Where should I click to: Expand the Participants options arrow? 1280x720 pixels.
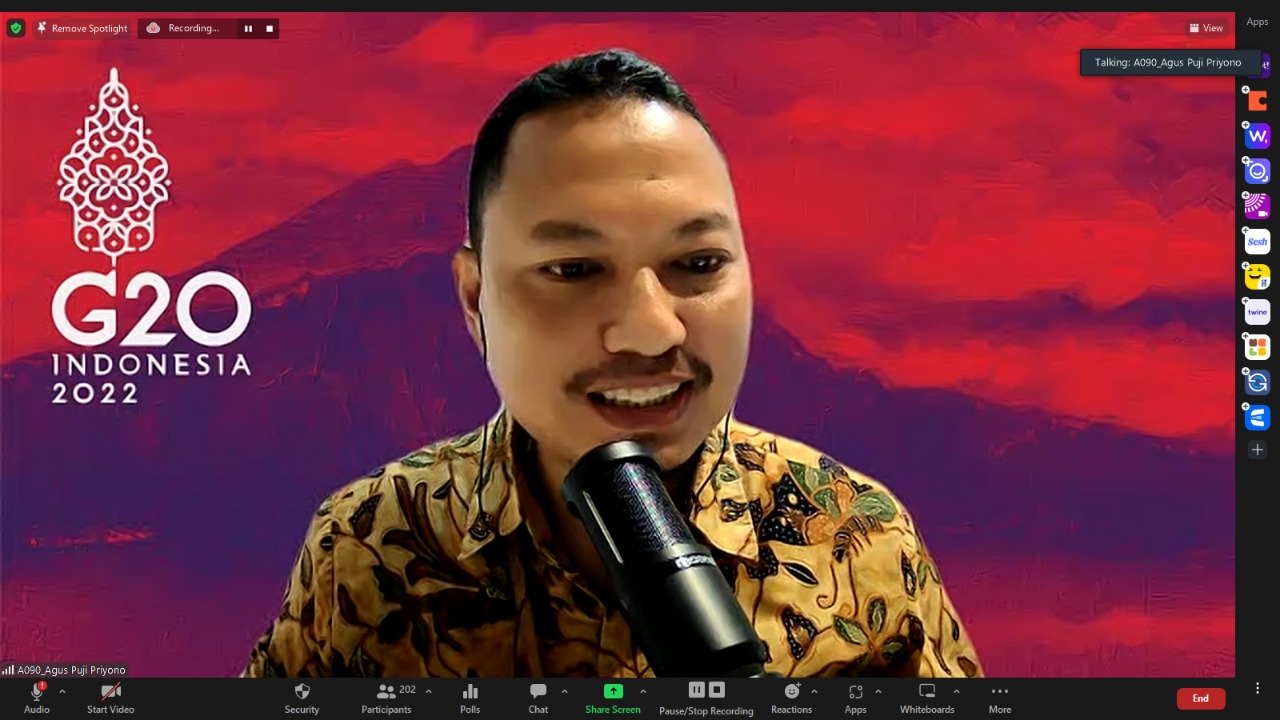[429, 691]
